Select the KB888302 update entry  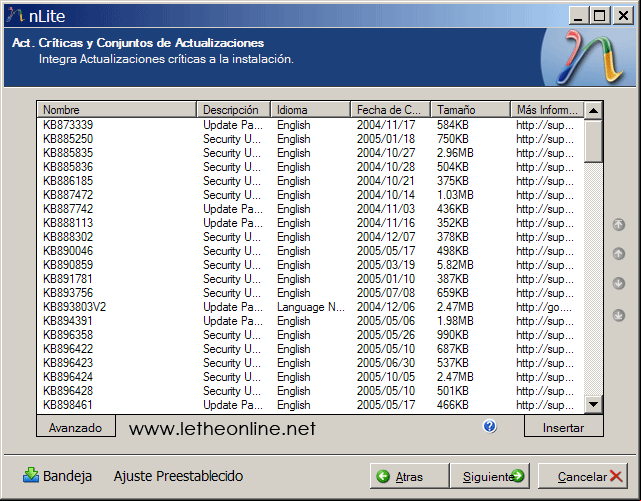click(x=311, y=237)
